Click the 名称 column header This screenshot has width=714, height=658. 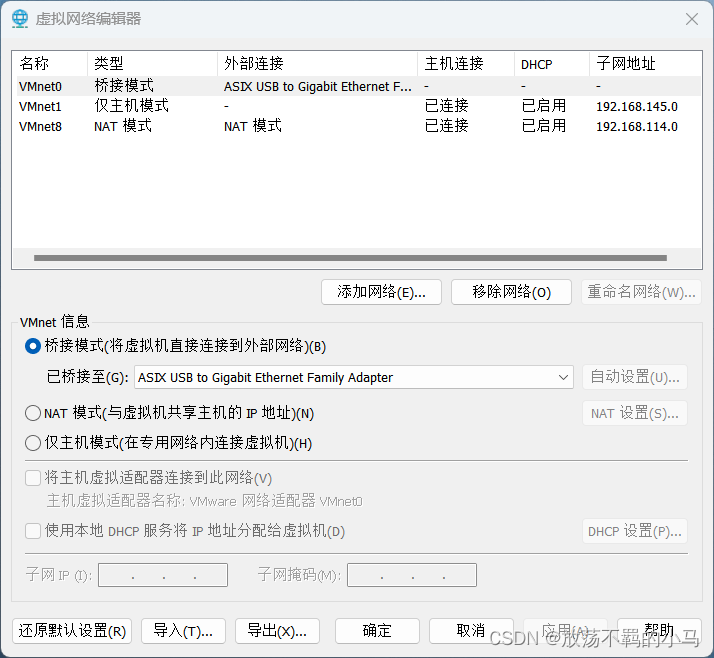pos(50,63)
